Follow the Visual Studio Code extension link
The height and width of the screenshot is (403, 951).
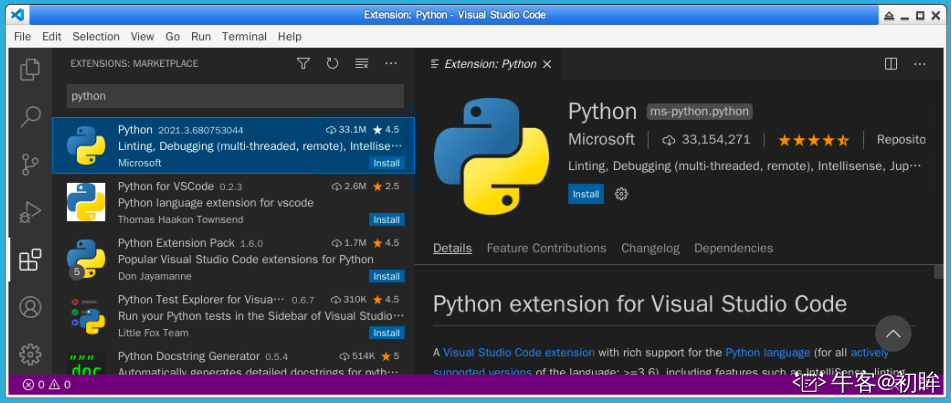[x=519, y=352]
